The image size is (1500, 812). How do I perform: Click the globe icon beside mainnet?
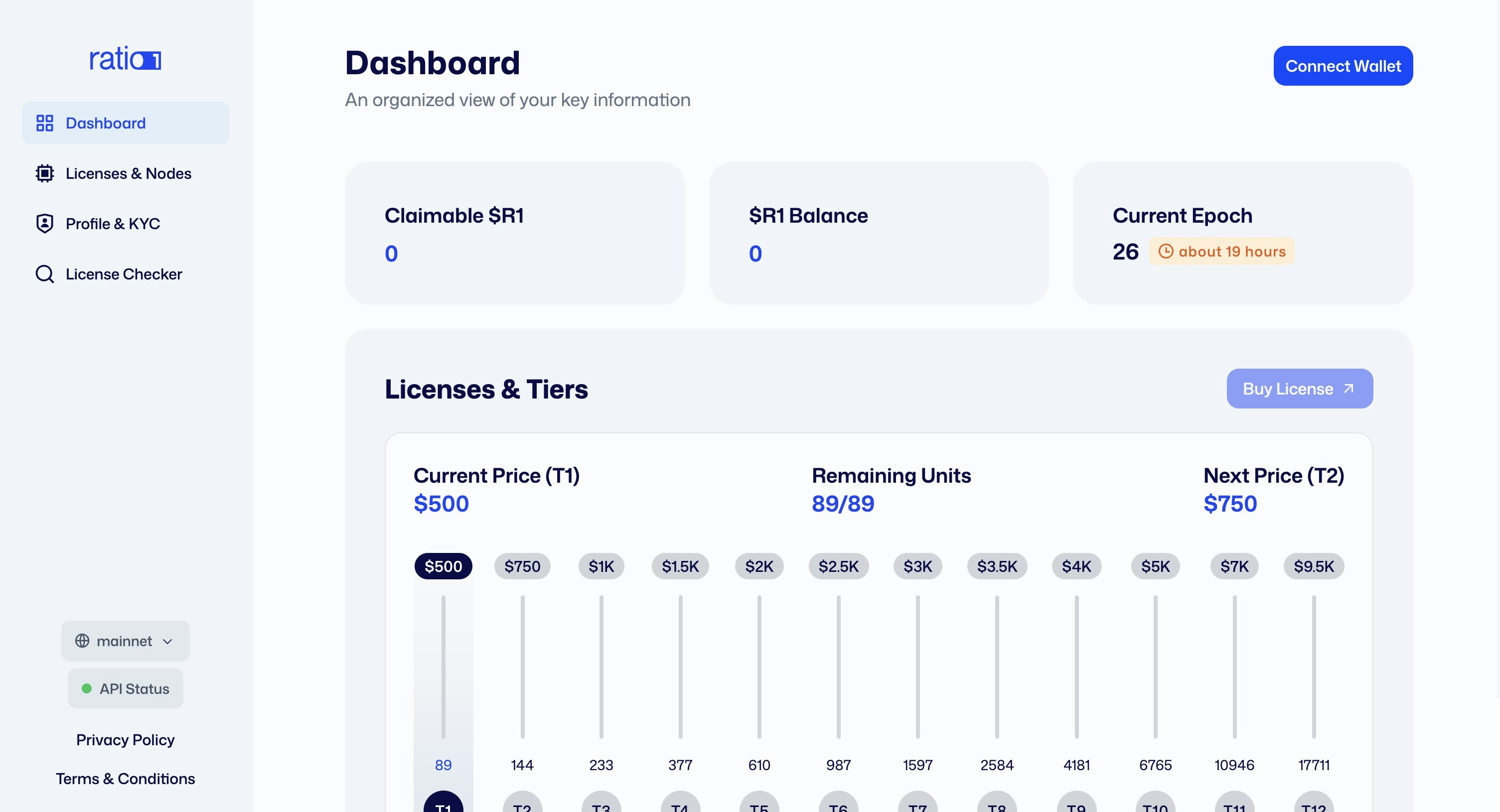[82, 641]
